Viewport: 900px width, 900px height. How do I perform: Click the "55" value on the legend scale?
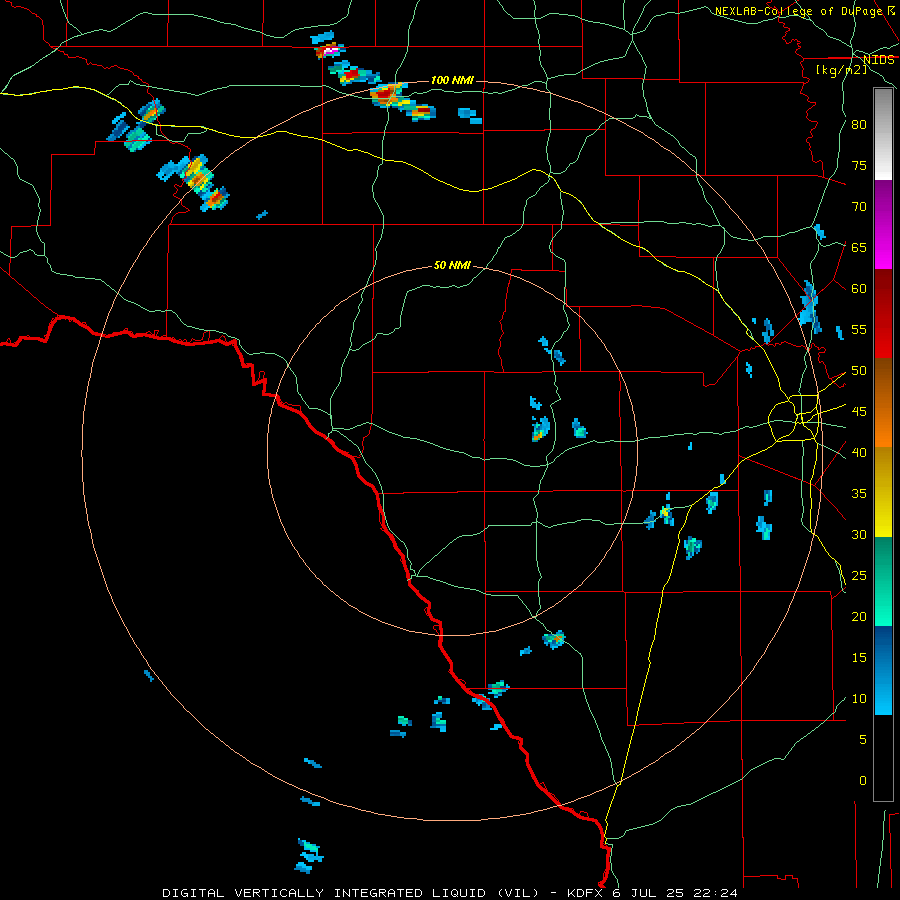click(x=859, y=329)
